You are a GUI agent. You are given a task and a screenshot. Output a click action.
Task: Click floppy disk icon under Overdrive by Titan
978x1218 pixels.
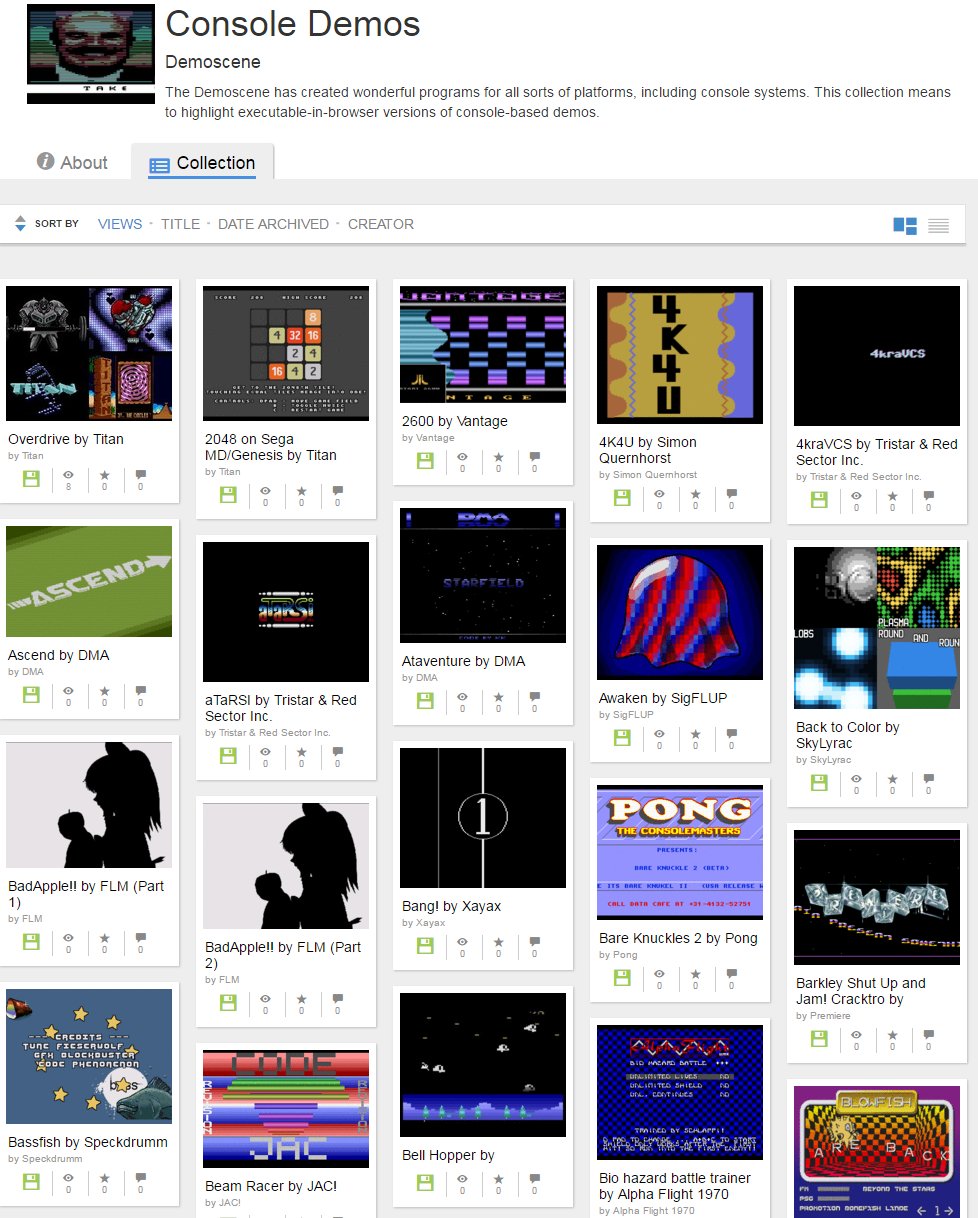31,479
